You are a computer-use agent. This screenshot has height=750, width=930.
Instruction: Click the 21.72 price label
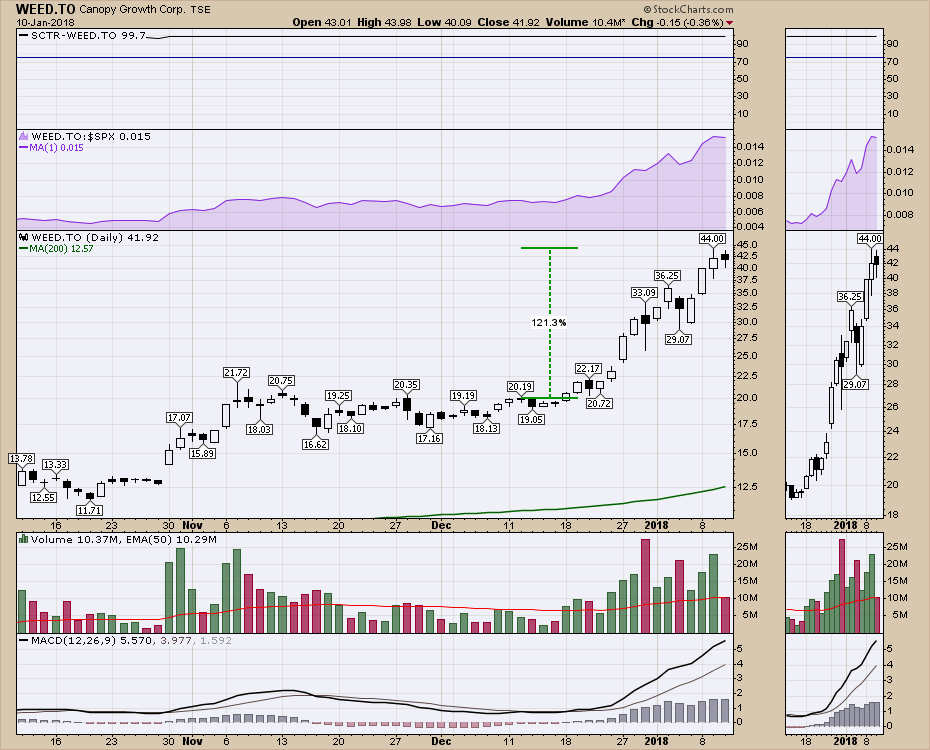(236, 372)
